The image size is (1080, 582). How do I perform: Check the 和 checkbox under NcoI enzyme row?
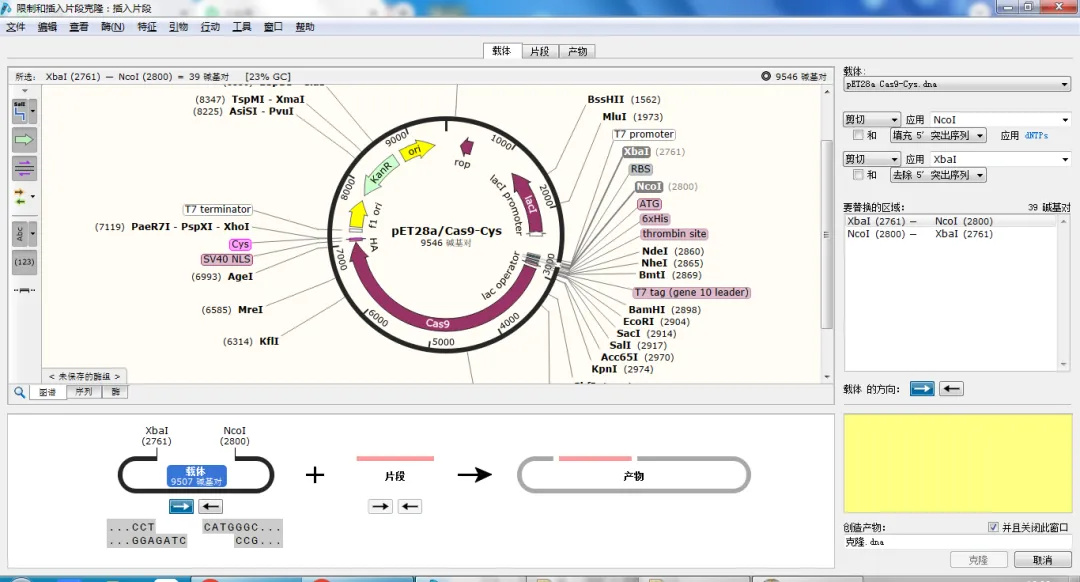coord(858,135)
